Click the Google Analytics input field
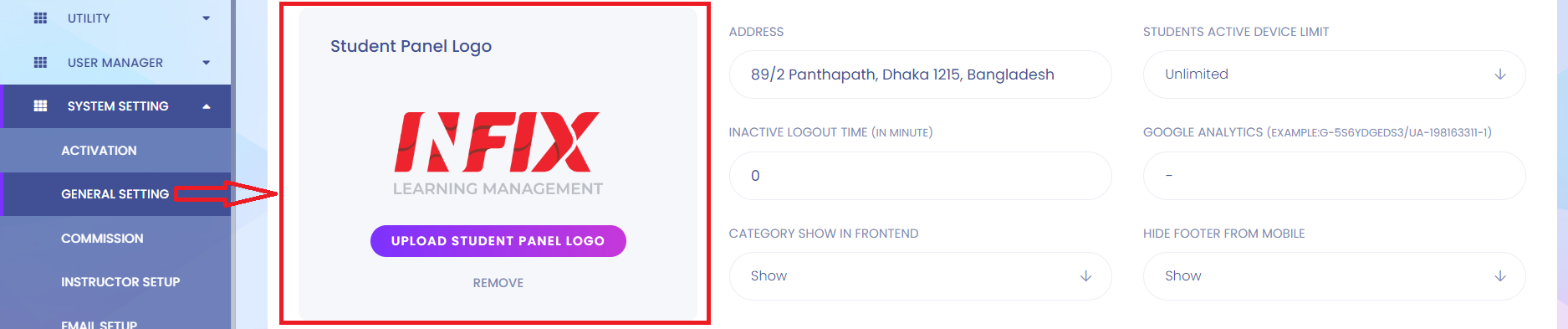Screen dimensions: 1568x329 tap(1335, 176)
